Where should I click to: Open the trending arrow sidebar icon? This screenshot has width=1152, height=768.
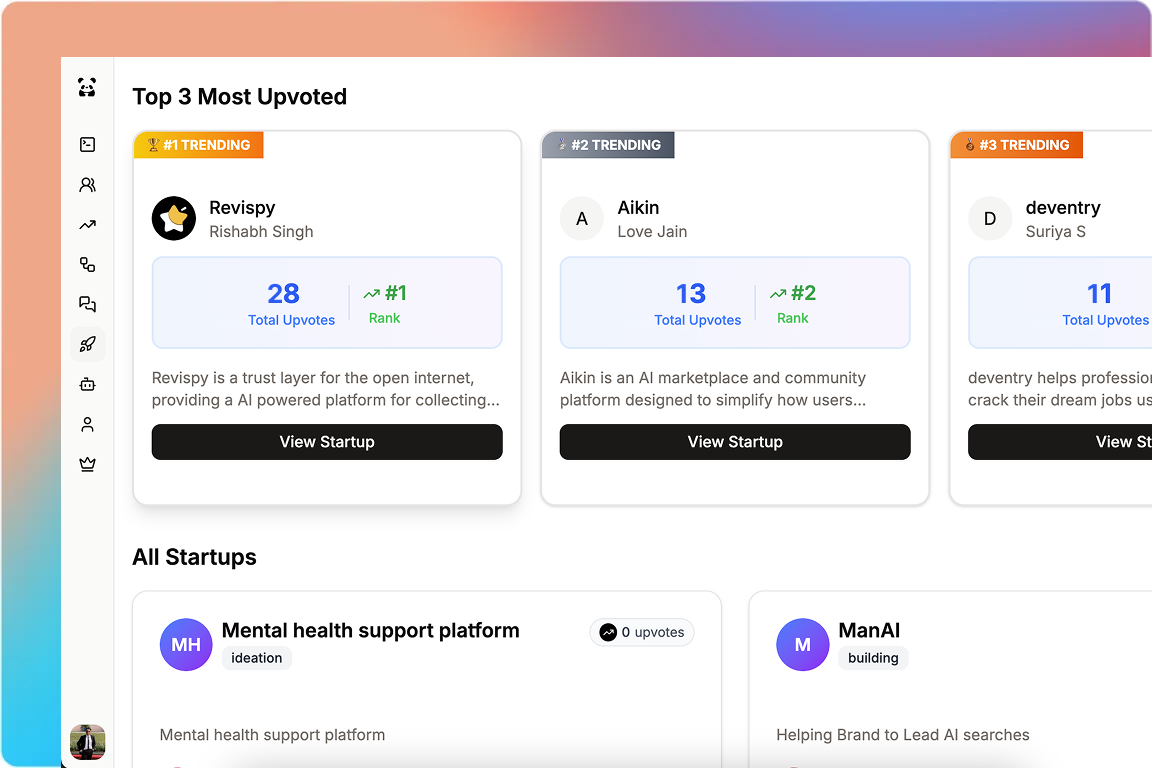pyautogui.click(x=87, y=225)
